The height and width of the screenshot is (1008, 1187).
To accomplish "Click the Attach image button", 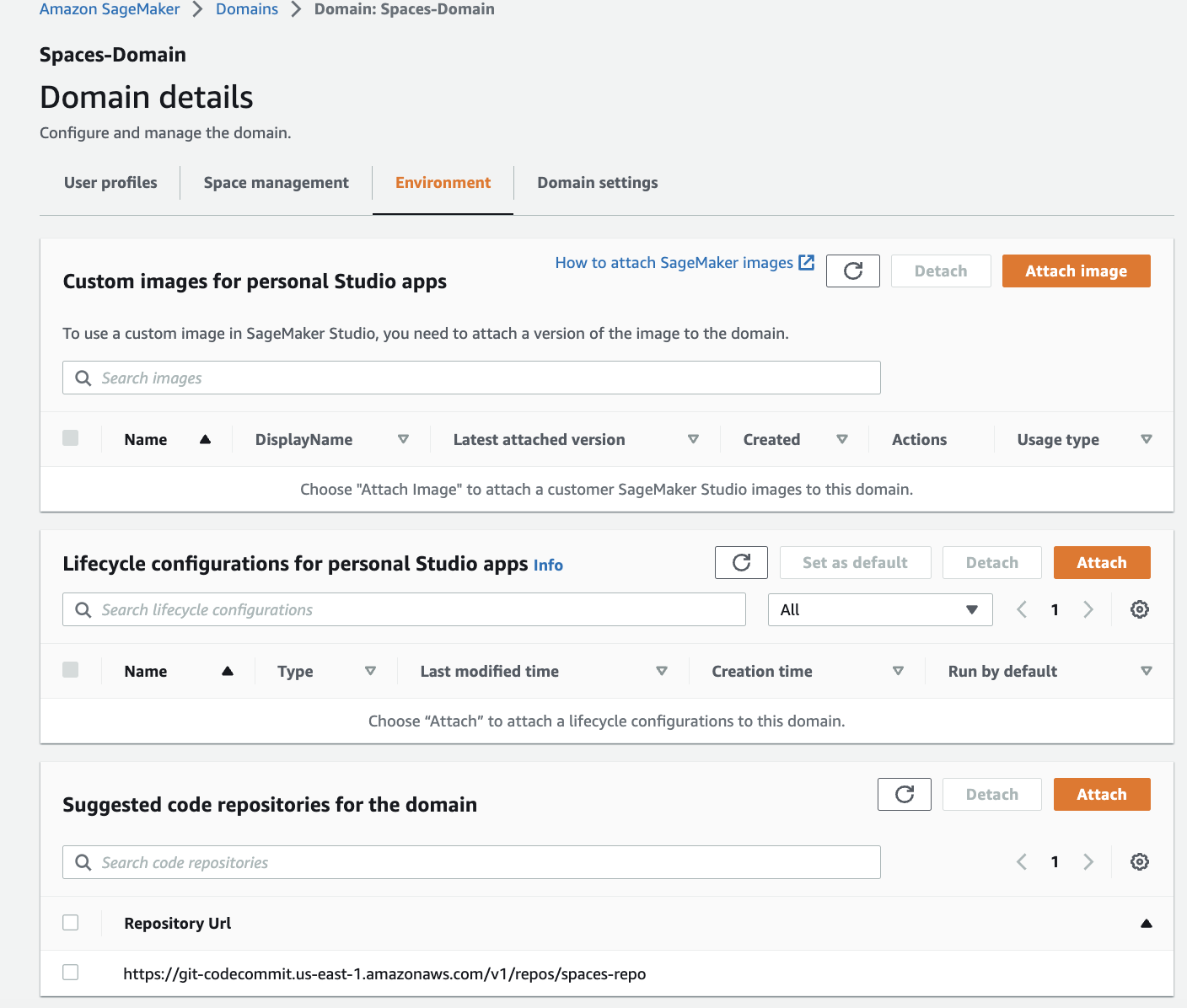I will [1076, 271].
